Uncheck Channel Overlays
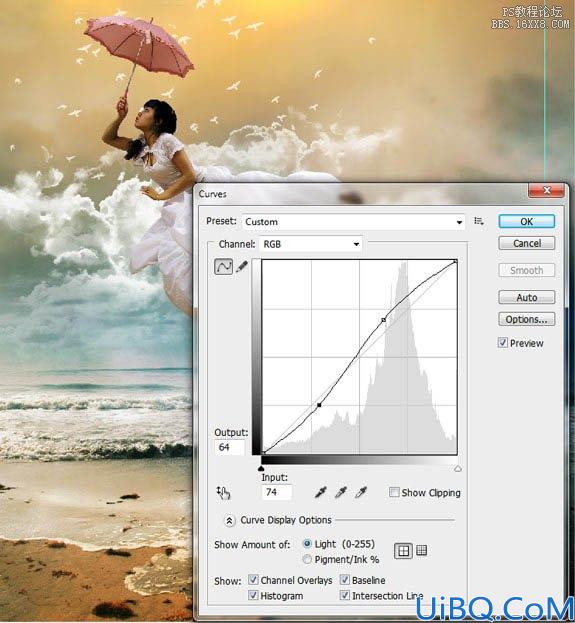The height and width of the screenshot is (623, 575). click(x=253, y=580)
